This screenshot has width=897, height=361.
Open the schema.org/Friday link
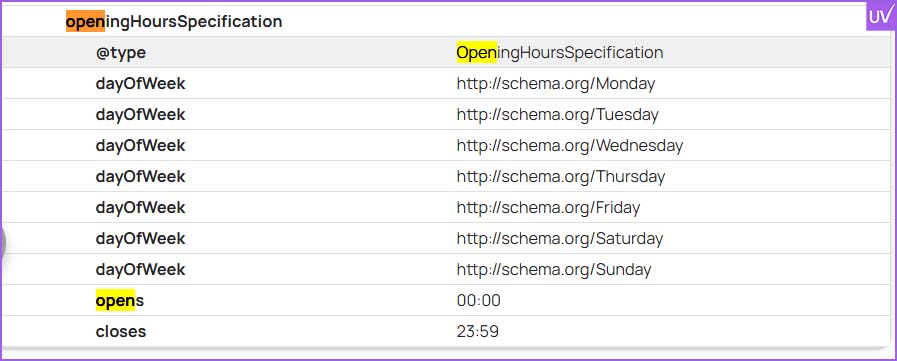(548, 207)
